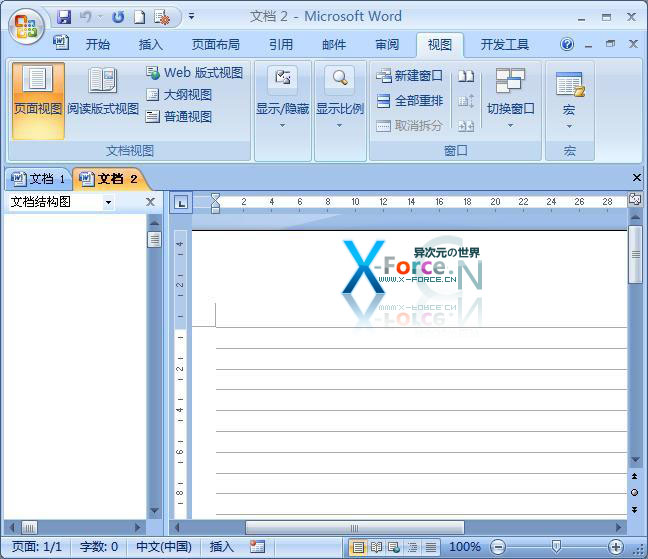Select web layout status bar icon
The height and width of the screenshot is (559, 648).
click(x=394, y=547)
